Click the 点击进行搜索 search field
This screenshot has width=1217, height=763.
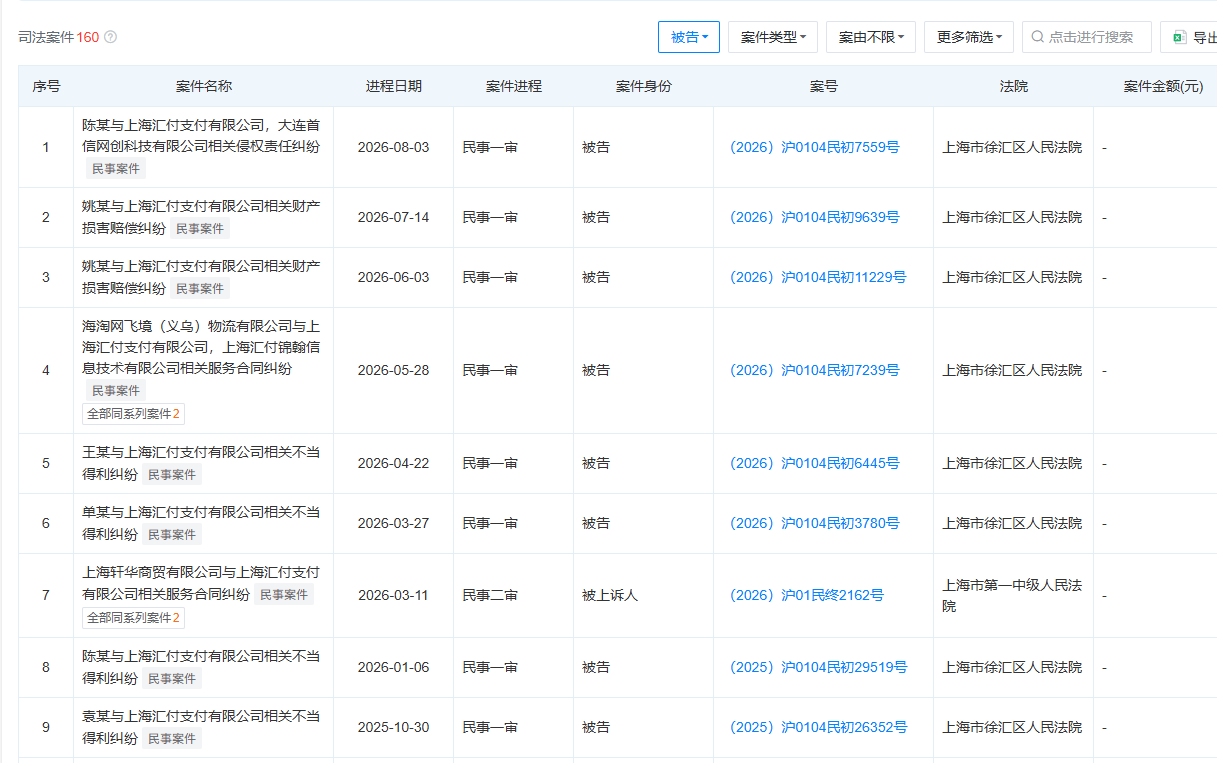[x=1087, y=37]
